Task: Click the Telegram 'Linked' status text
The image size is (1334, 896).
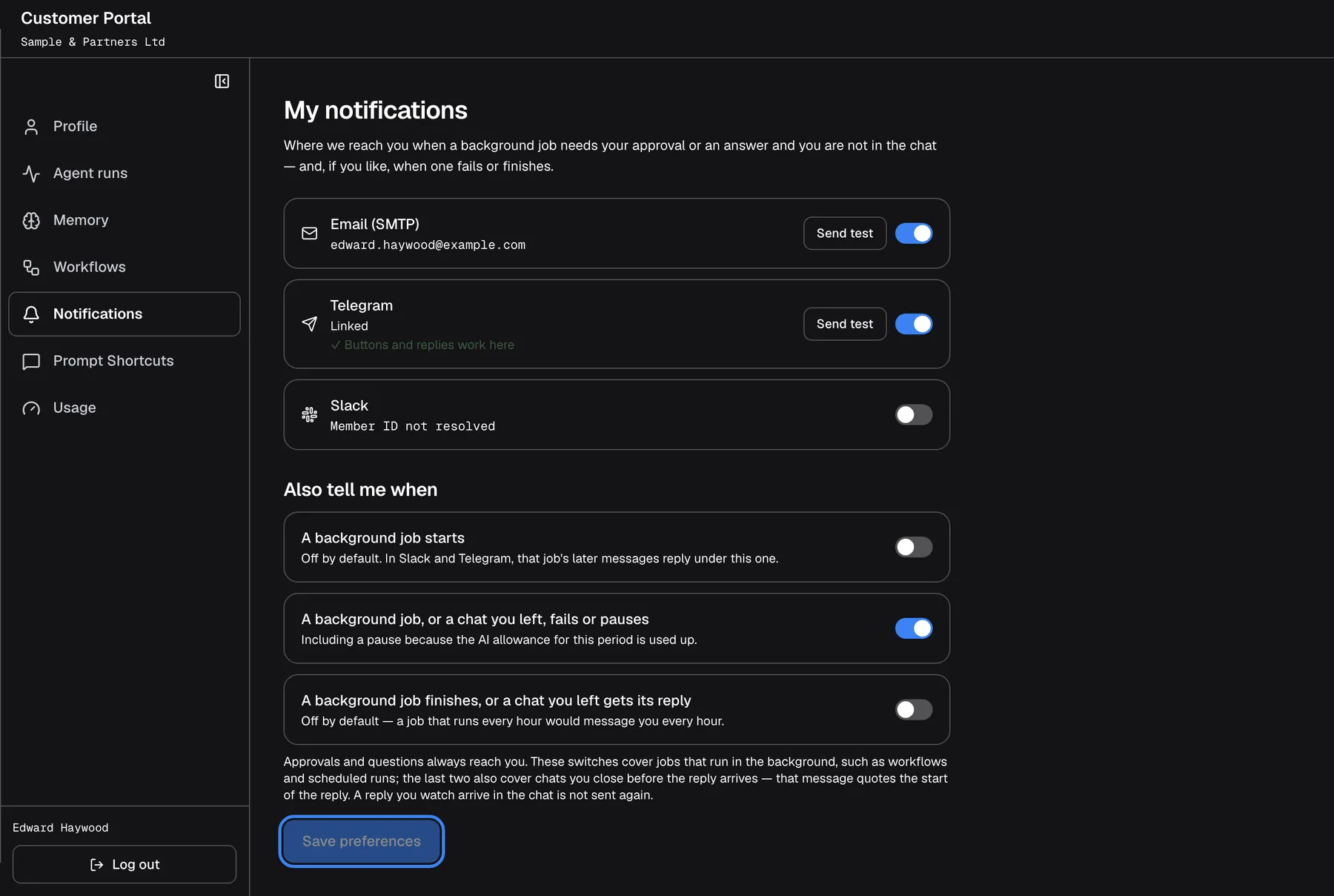Action: pos(349,326)
